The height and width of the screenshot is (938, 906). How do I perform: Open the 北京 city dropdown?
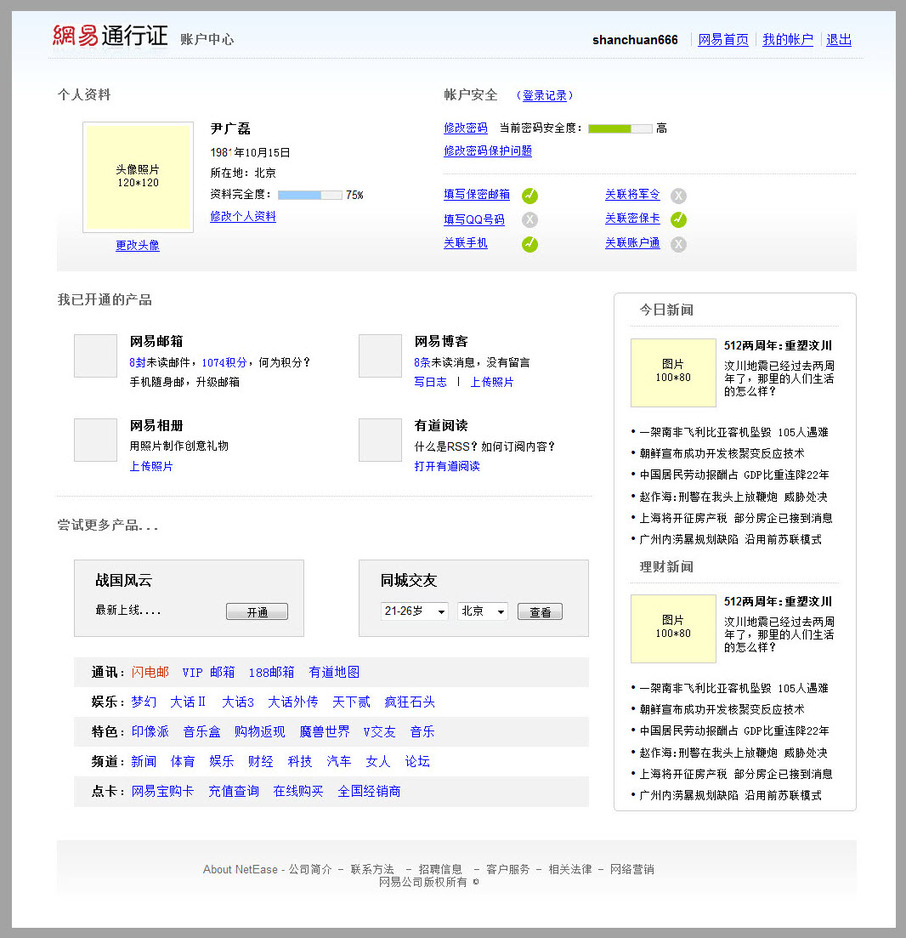[x=482, y=611]
